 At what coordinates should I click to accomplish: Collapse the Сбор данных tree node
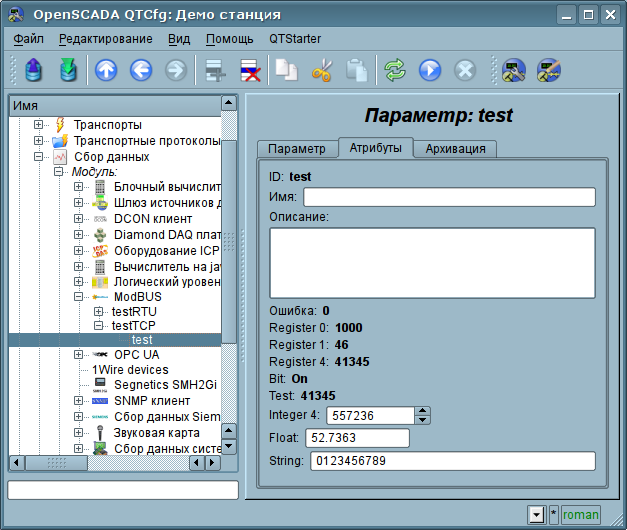coord(38,156)
